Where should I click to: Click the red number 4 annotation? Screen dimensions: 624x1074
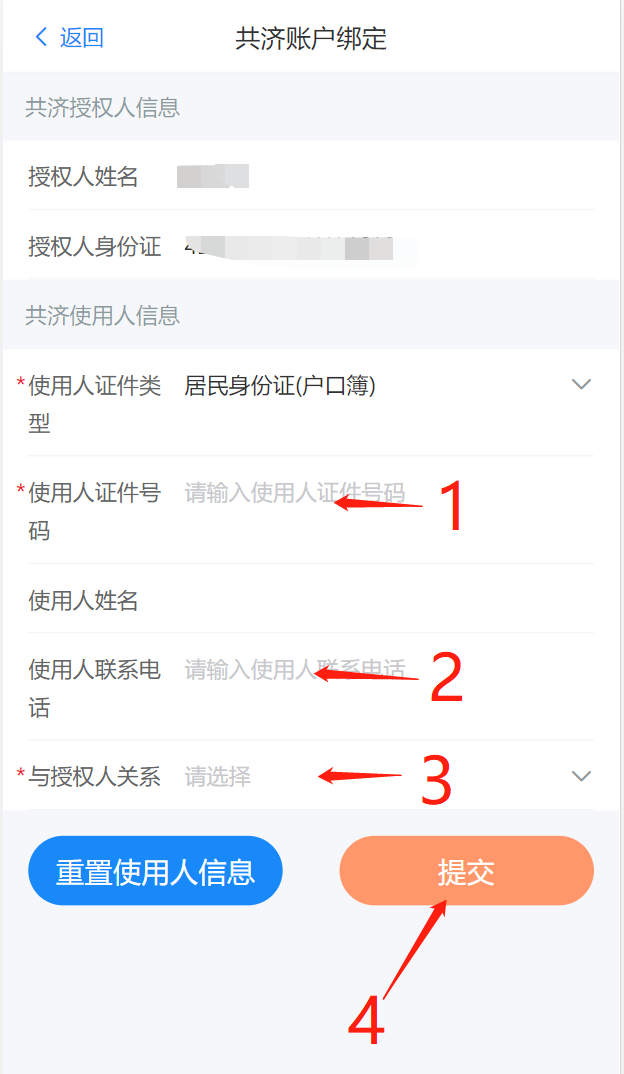[x=366, y=1019]
